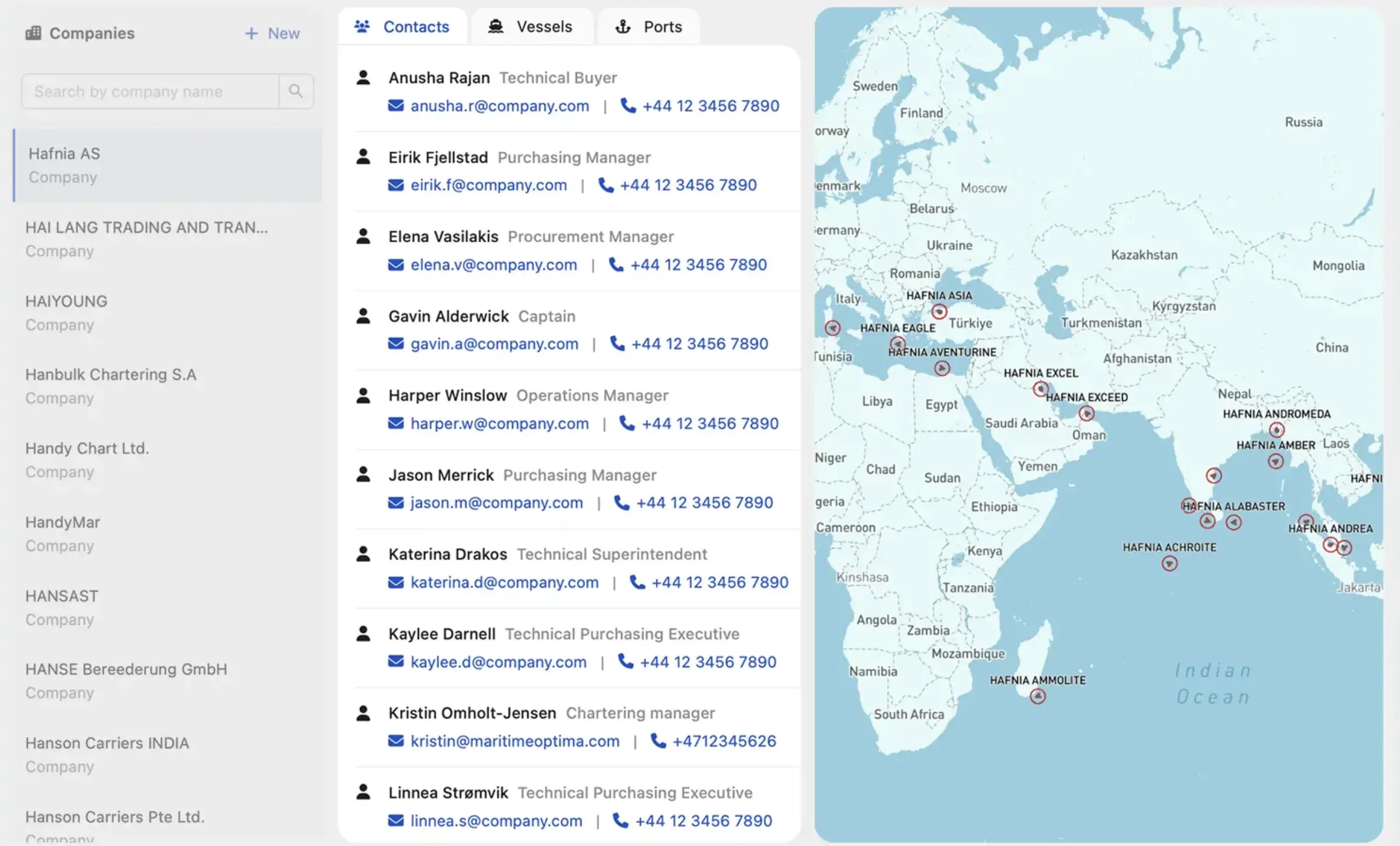Select HANSE Bereederung GmbH company
The width and height of the screenshot is (1400, 846).
[x=167, y=680]
